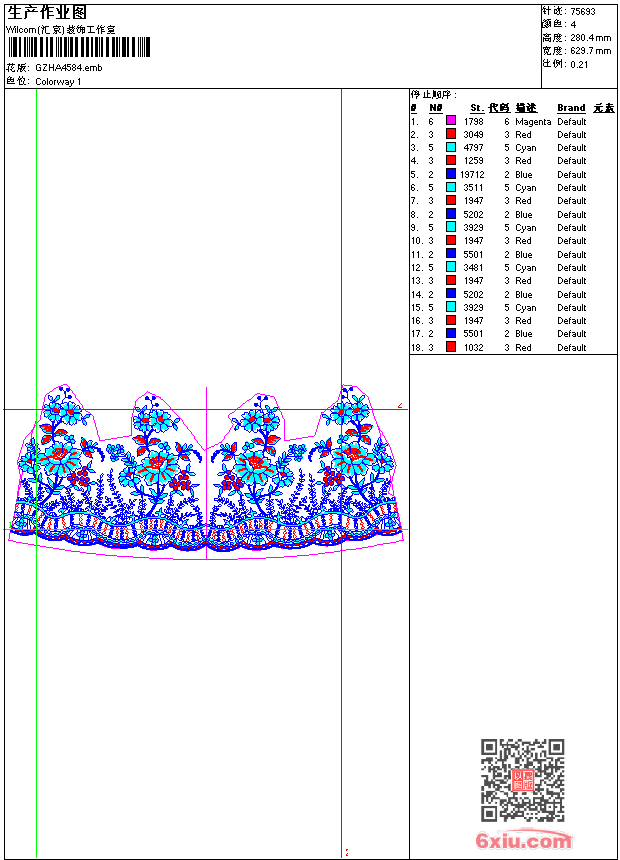
Task: Click the Cyan swatch in row 3
Action: point(450,147)
